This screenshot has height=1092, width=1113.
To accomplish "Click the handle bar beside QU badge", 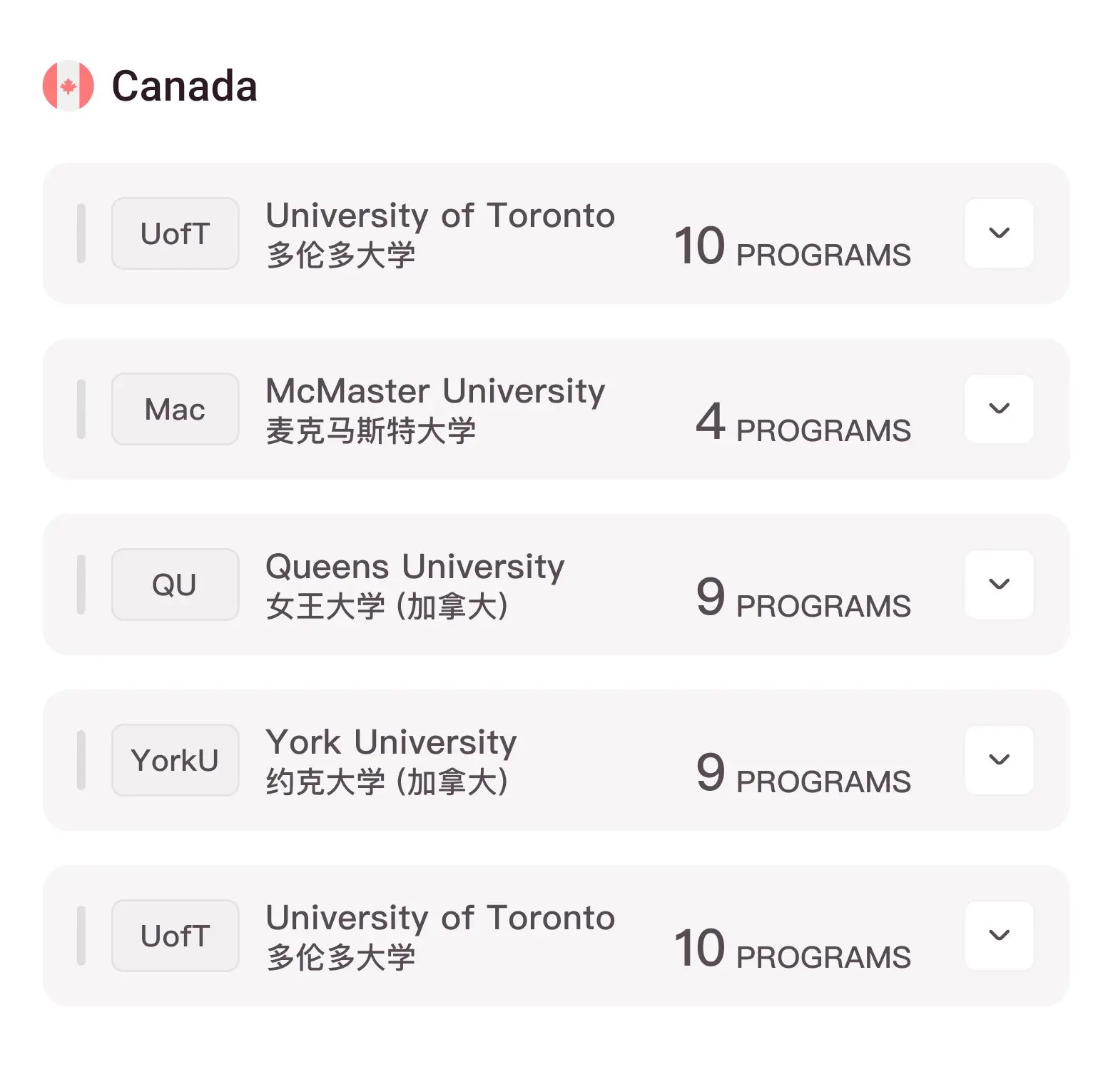I will click(81, 585).
